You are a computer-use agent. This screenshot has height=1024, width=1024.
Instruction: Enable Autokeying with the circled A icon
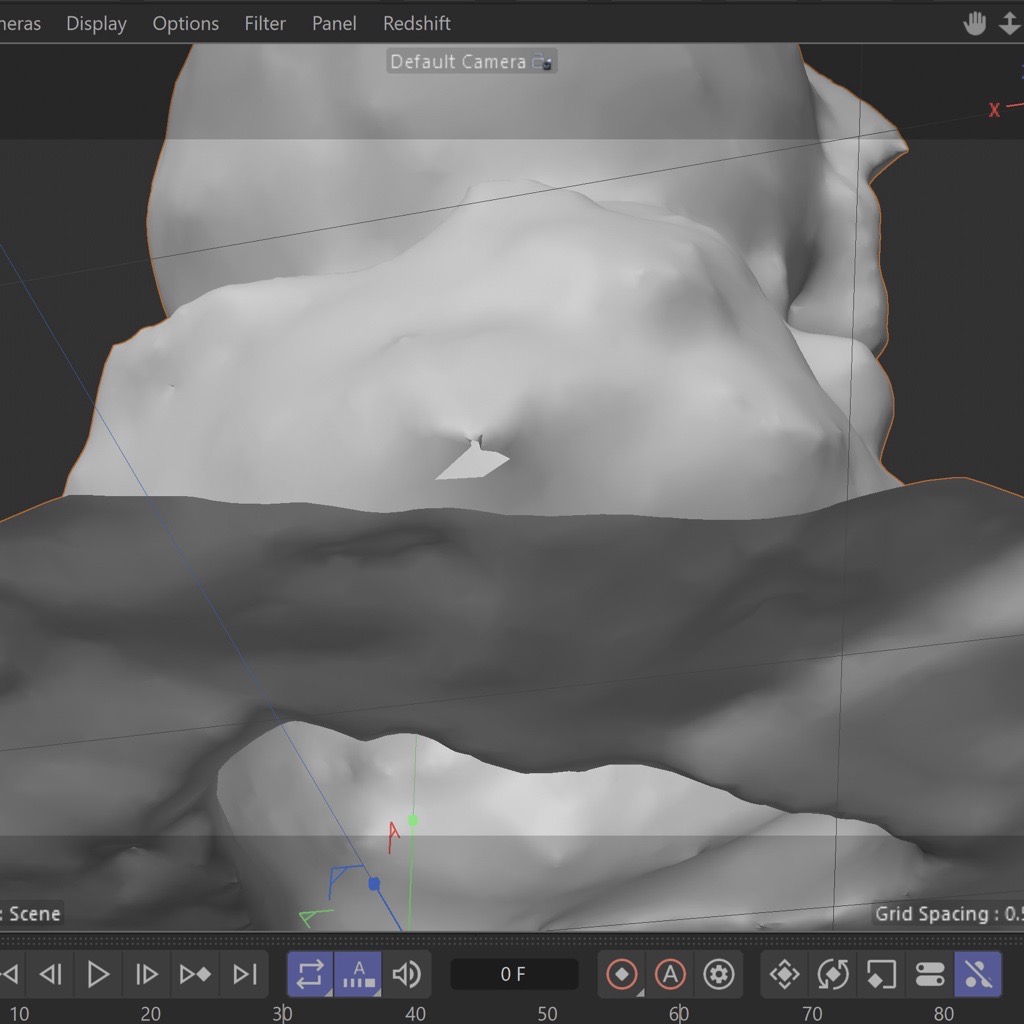point(670,974)
